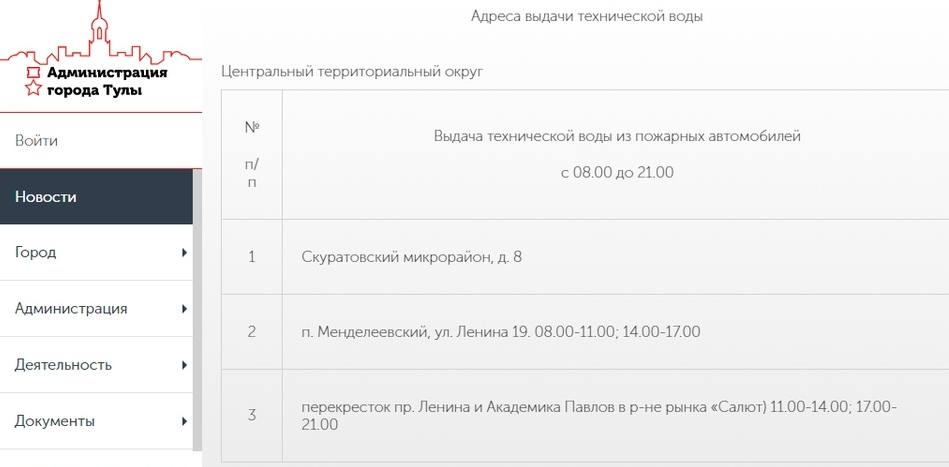Click the «№ п/п» table header cell

tap(252, 155)
